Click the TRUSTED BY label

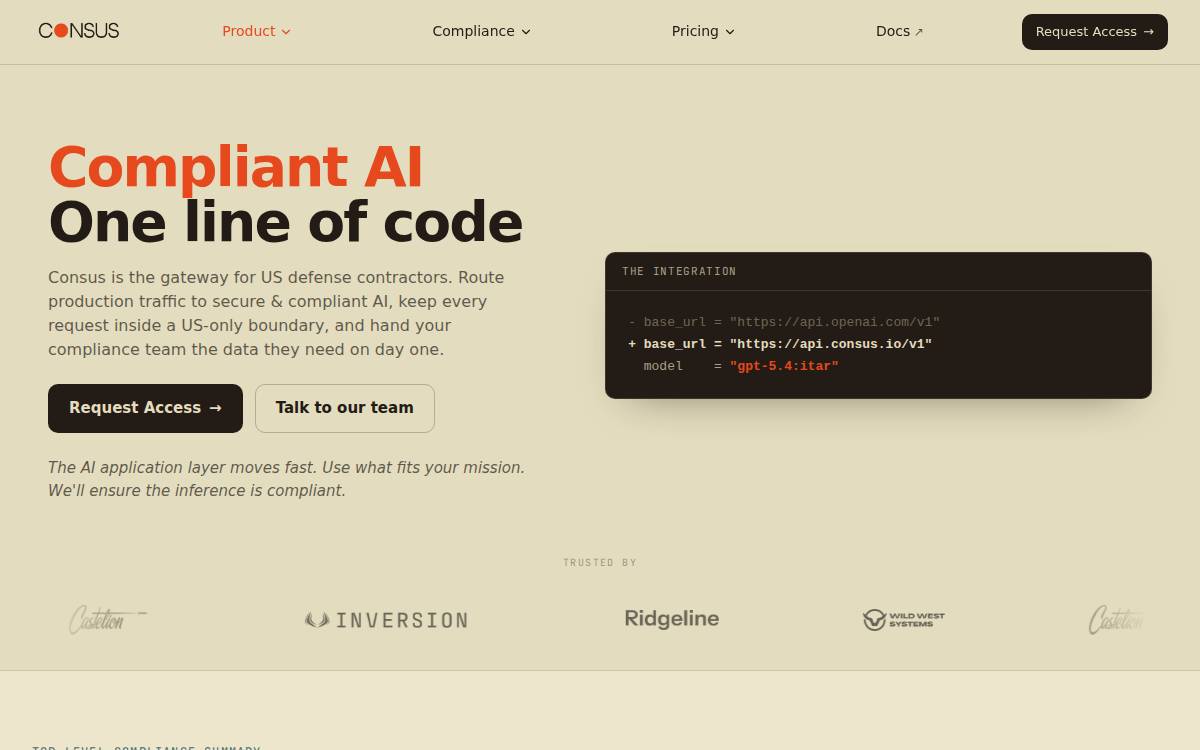[x=600, y=563]
